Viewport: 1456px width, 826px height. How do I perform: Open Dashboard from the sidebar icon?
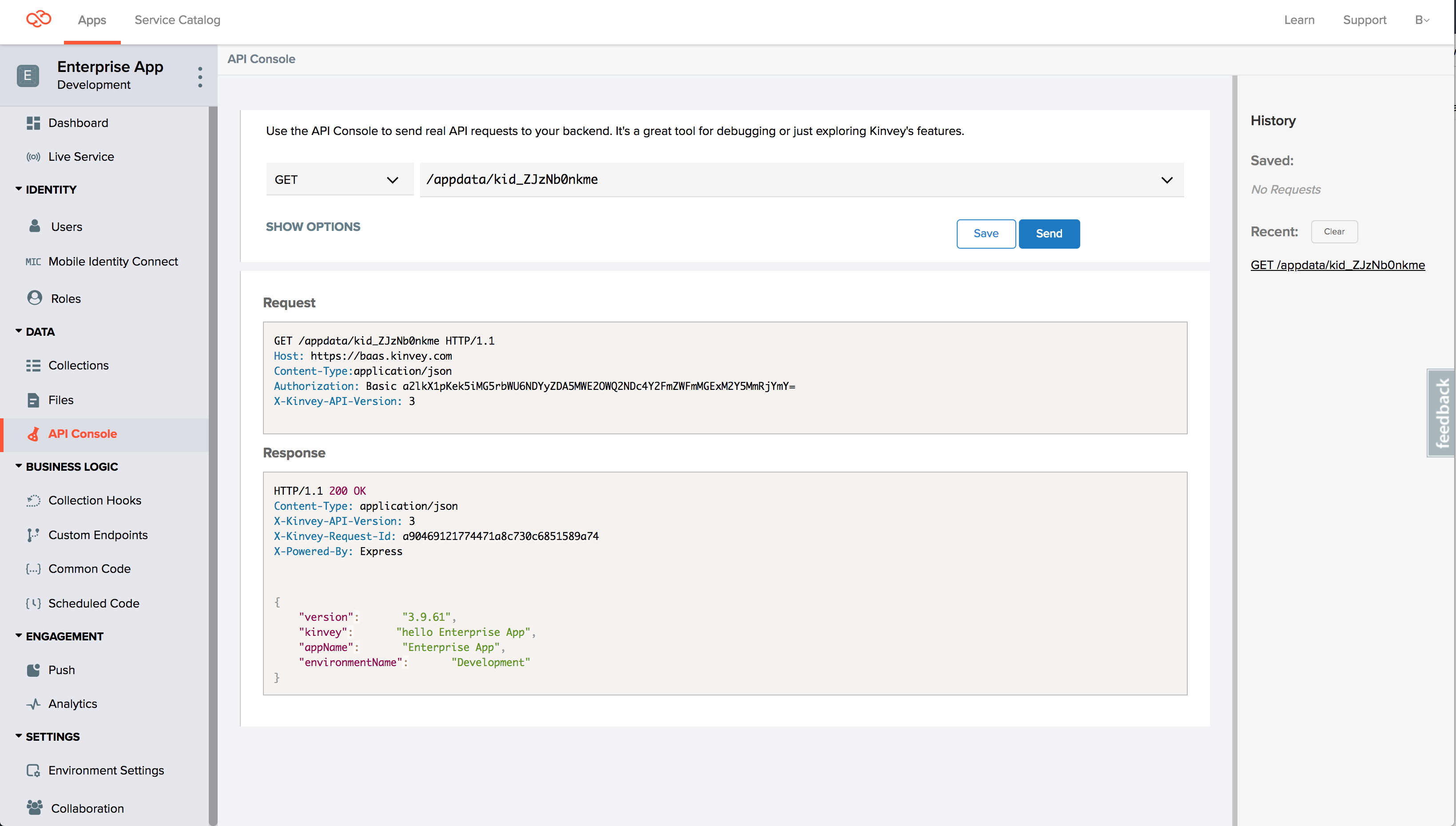click(x=33, y=123)
